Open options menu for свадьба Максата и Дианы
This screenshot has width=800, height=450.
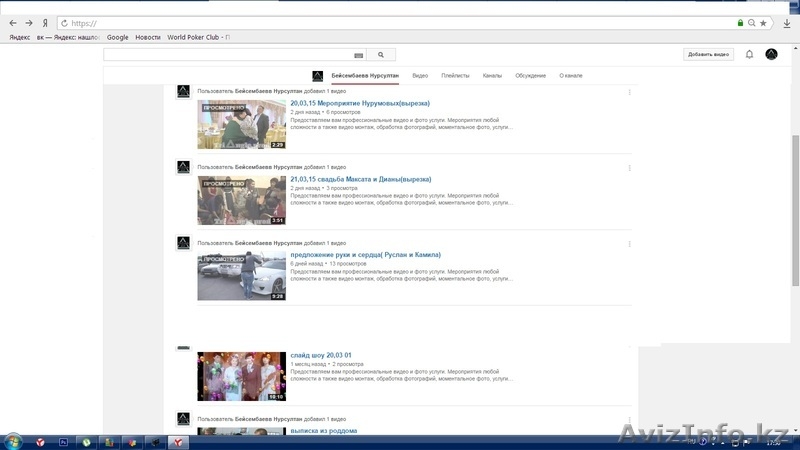click(629, 167)
